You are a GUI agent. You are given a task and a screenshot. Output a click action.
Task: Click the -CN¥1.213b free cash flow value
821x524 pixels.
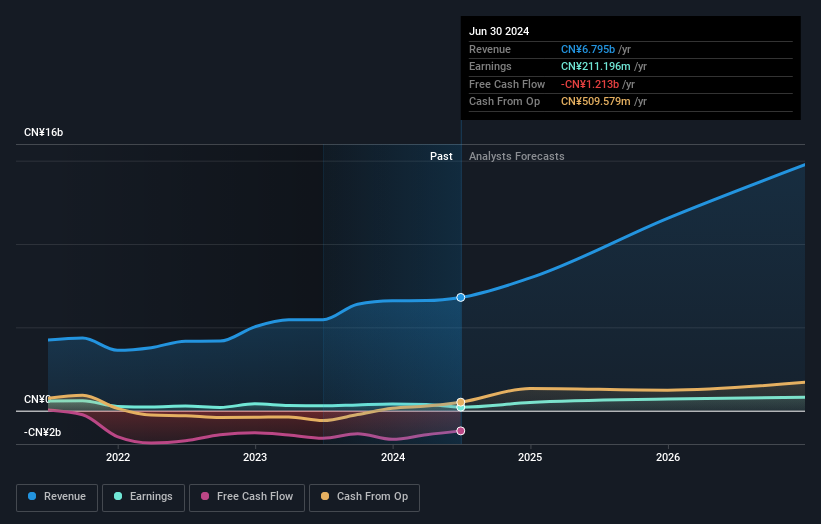coord(590,84)
